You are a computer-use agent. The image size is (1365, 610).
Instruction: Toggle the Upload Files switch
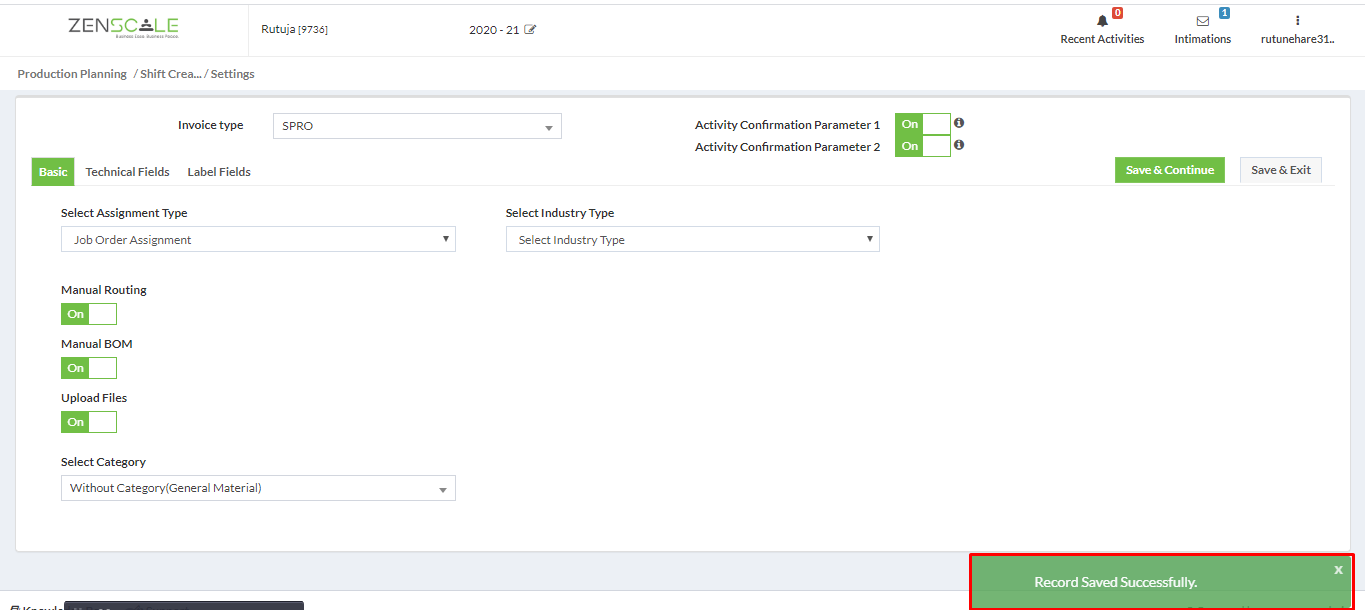(x=89, y=422)
